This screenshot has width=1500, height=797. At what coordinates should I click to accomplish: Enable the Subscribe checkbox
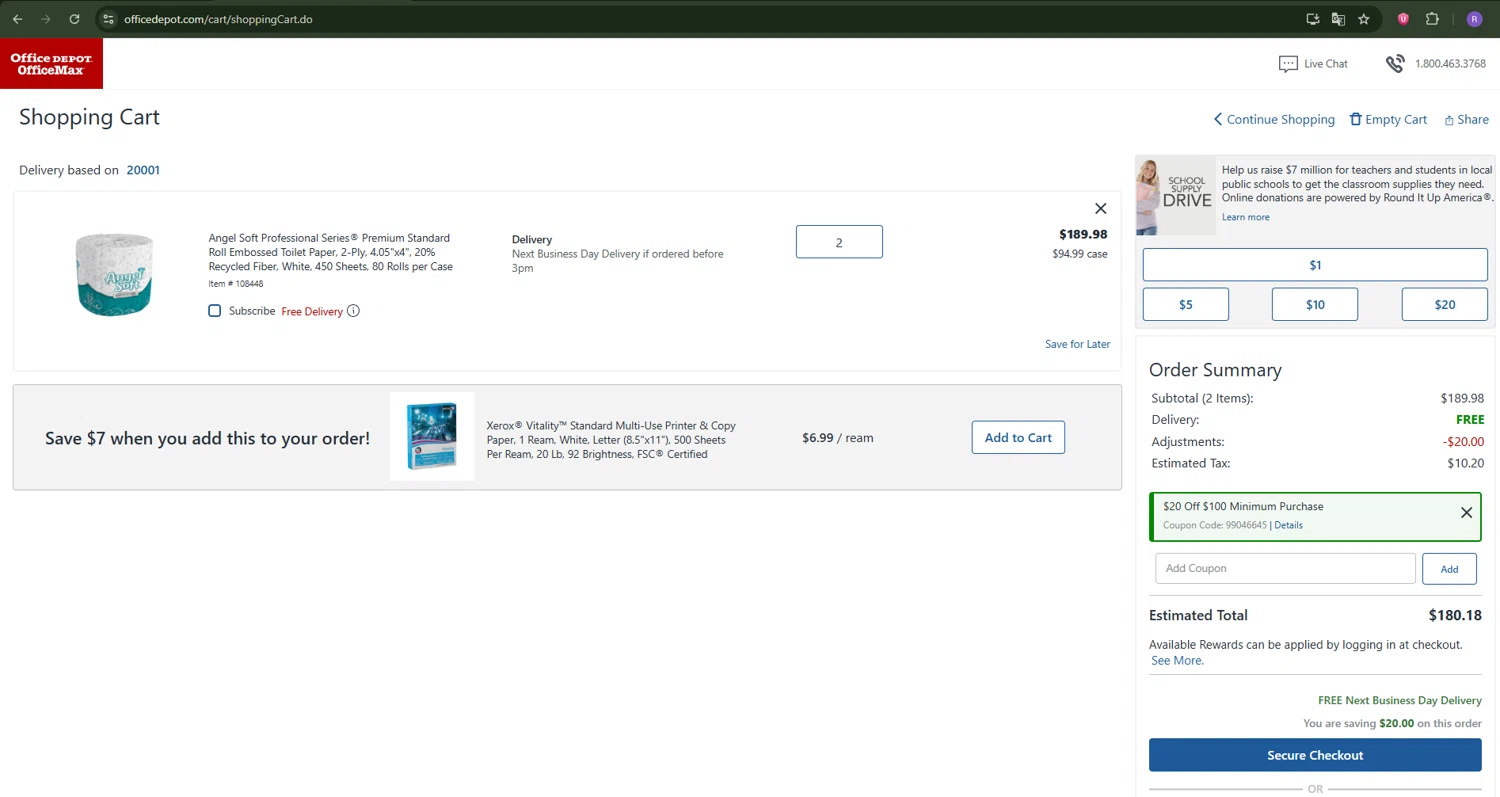tap(214, 311)
